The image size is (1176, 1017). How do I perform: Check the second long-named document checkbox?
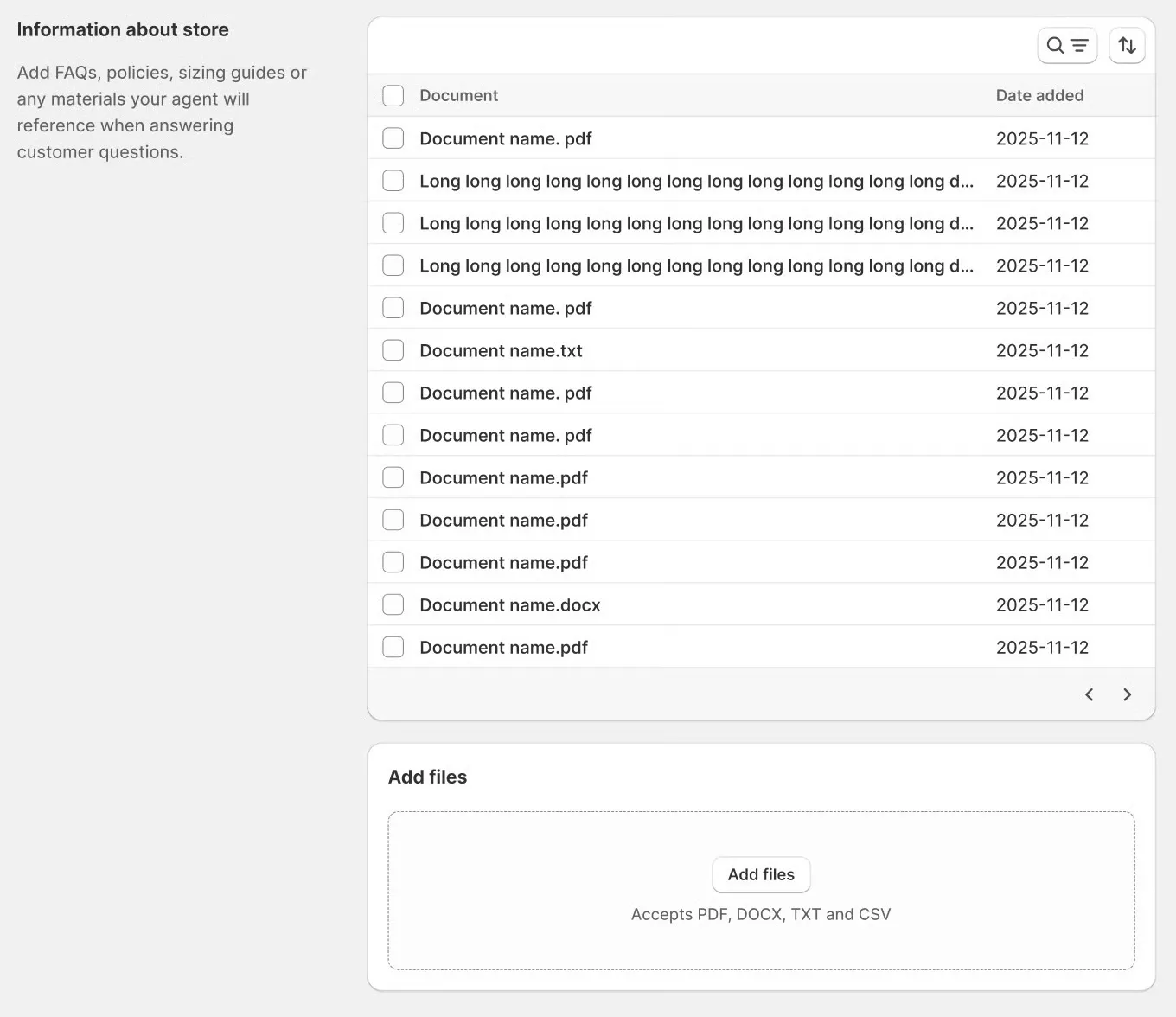click(x=393, y=223)
